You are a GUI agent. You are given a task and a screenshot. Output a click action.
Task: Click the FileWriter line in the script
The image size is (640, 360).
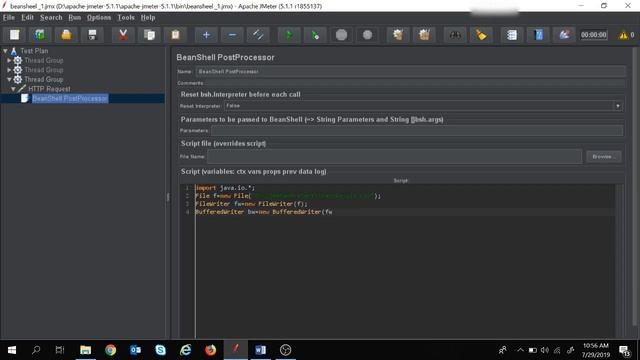251,204
